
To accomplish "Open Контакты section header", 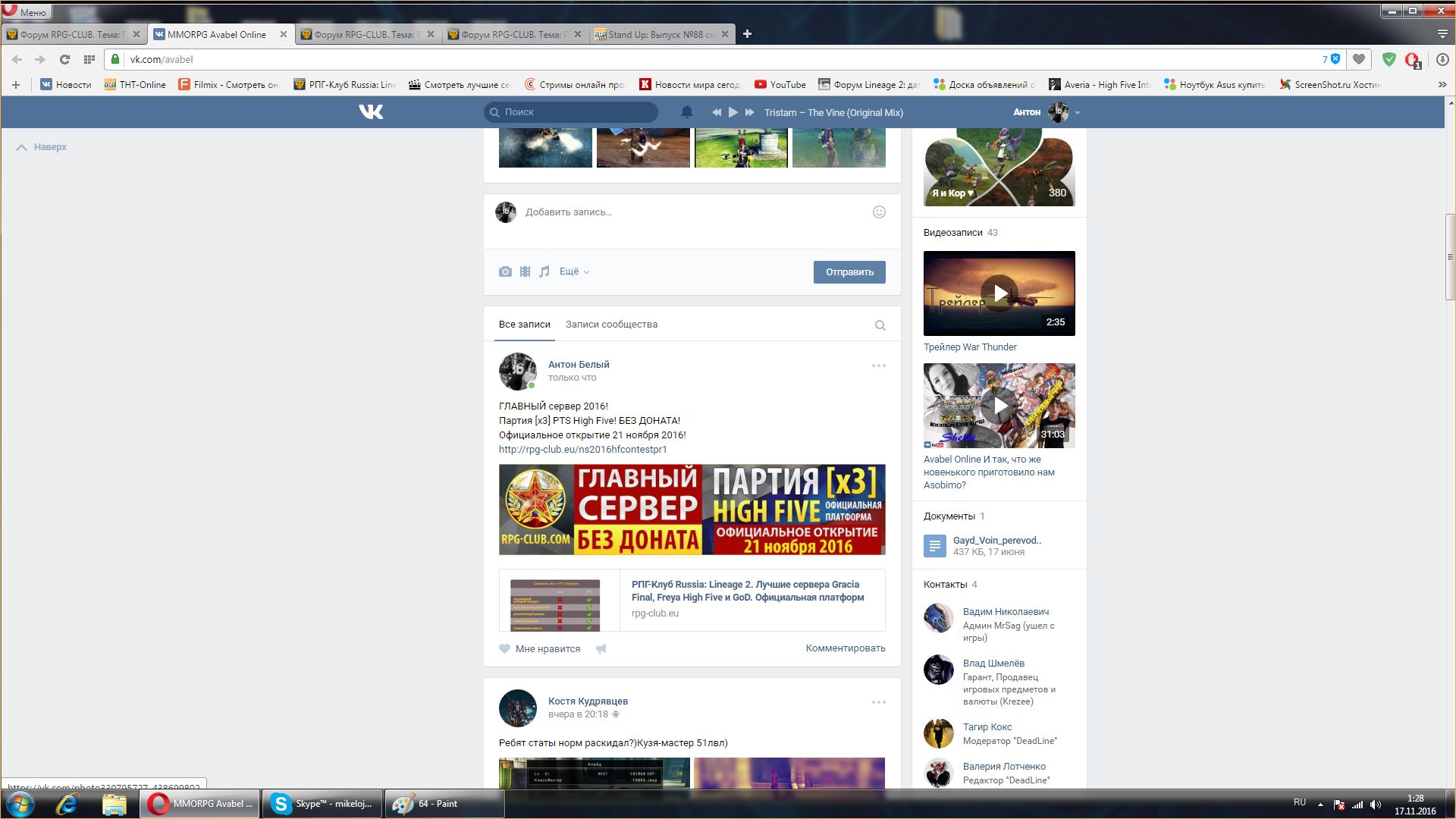I will coord(945,585).
